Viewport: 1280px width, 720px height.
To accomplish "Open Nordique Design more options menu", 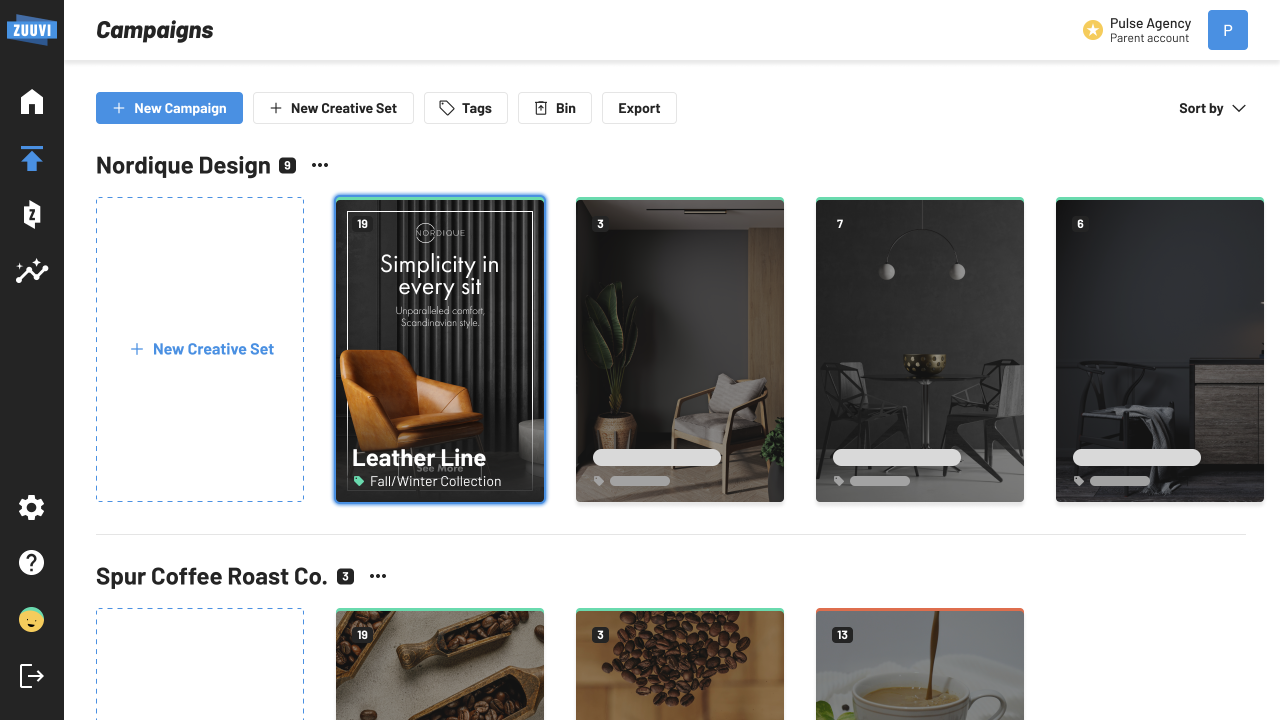I will pos(320,166).
